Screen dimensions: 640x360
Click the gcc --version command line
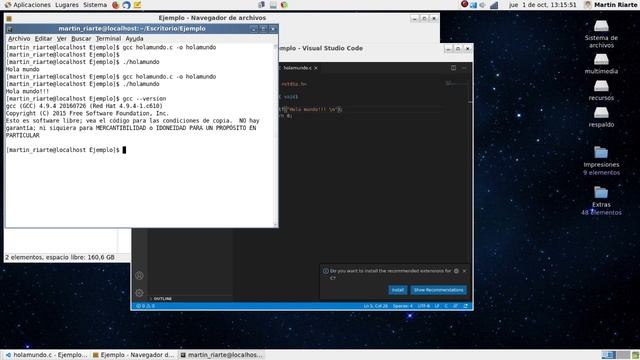pos(86,99)
